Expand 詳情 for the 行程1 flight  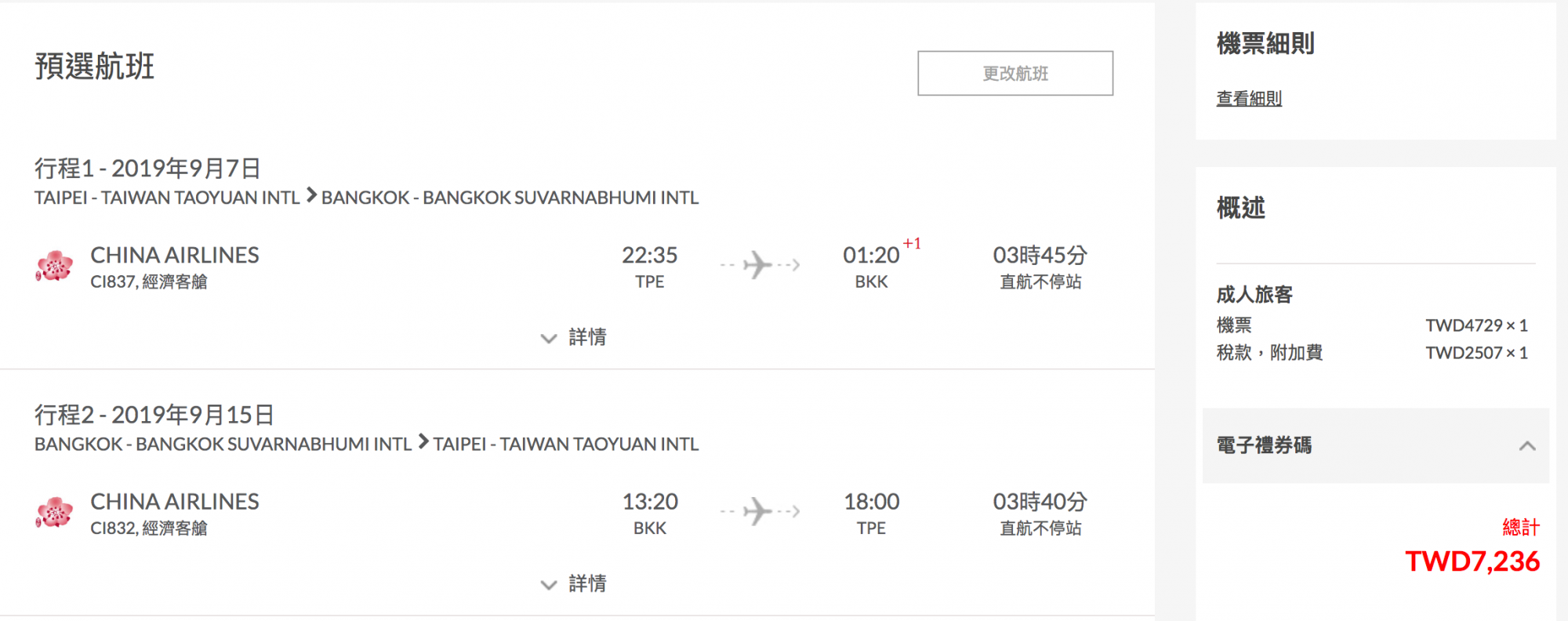pyautogui.click(x=574, y=337)
